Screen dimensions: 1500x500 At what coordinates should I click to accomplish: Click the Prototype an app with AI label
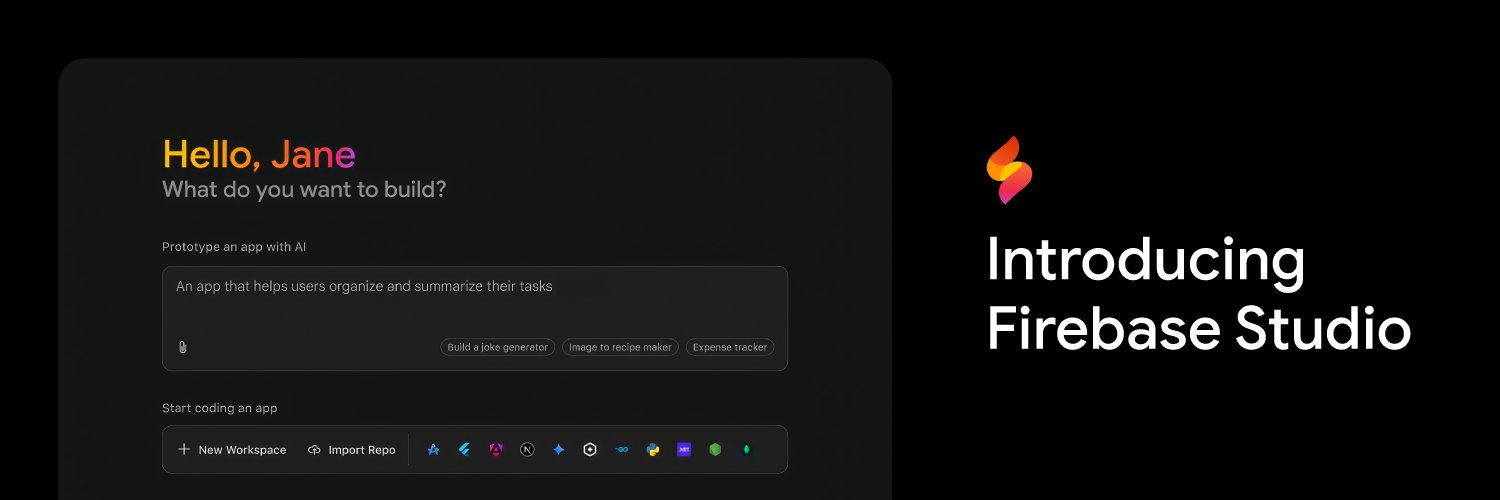234,246
